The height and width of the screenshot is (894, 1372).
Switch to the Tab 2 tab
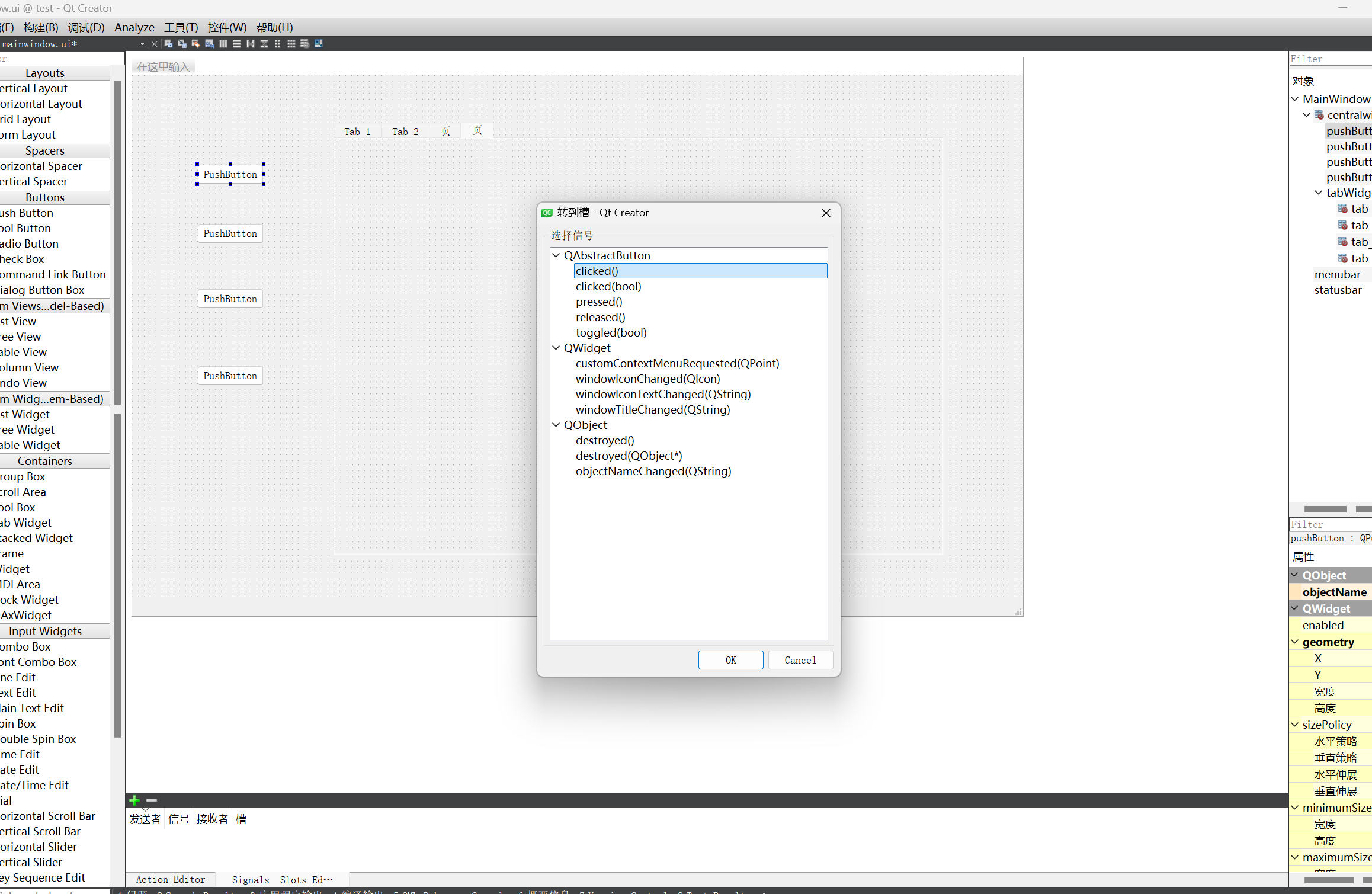405,132
